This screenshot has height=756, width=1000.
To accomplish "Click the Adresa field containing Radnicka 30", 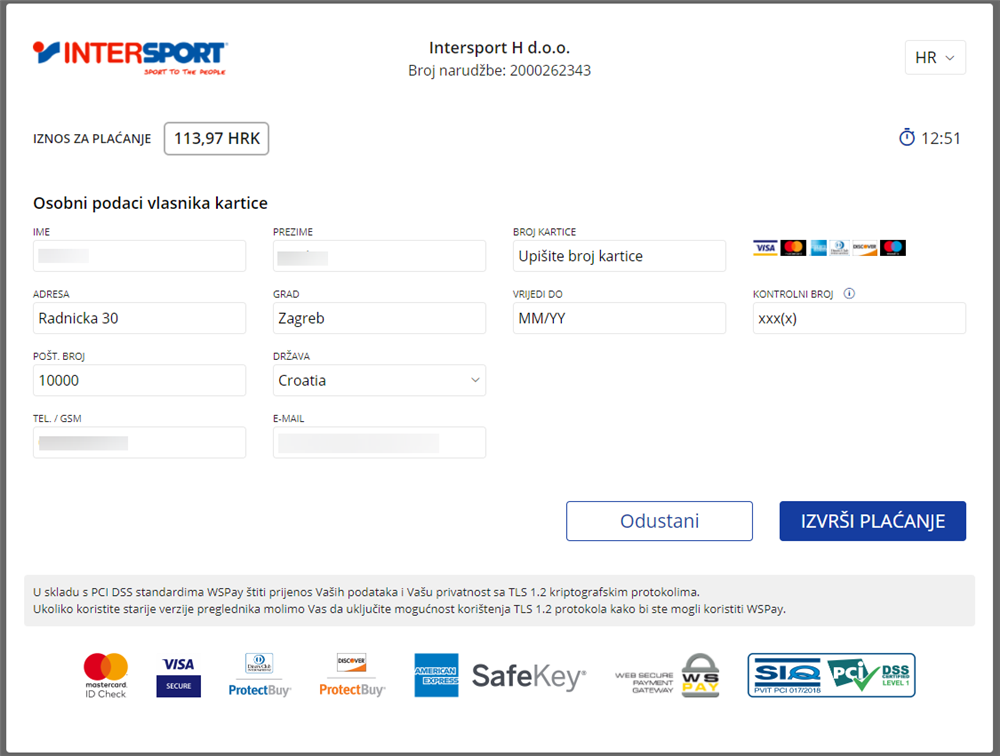I will coord(139,318).
